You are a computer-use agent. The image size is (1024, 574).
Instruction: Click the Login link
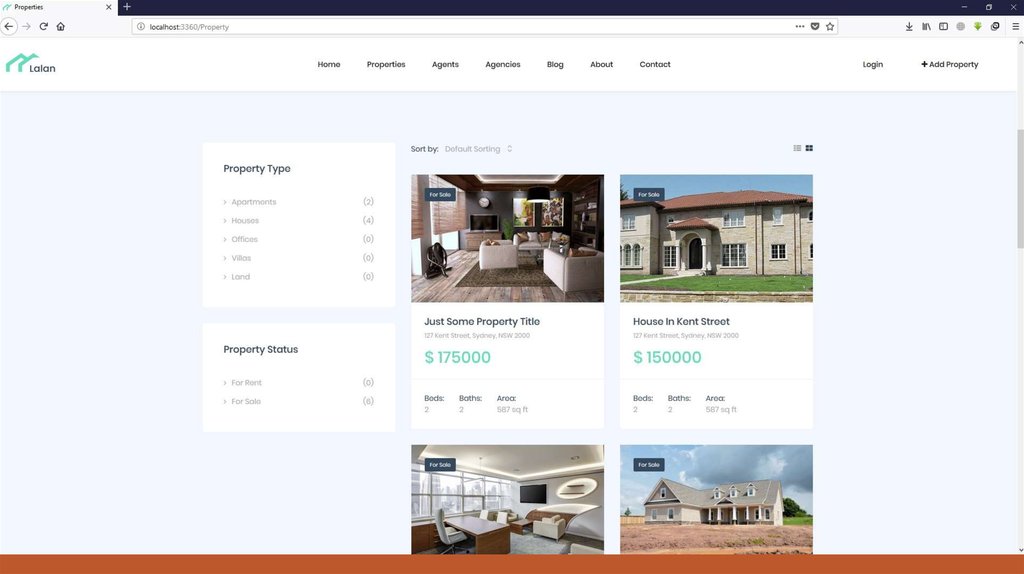click(872, 65)
